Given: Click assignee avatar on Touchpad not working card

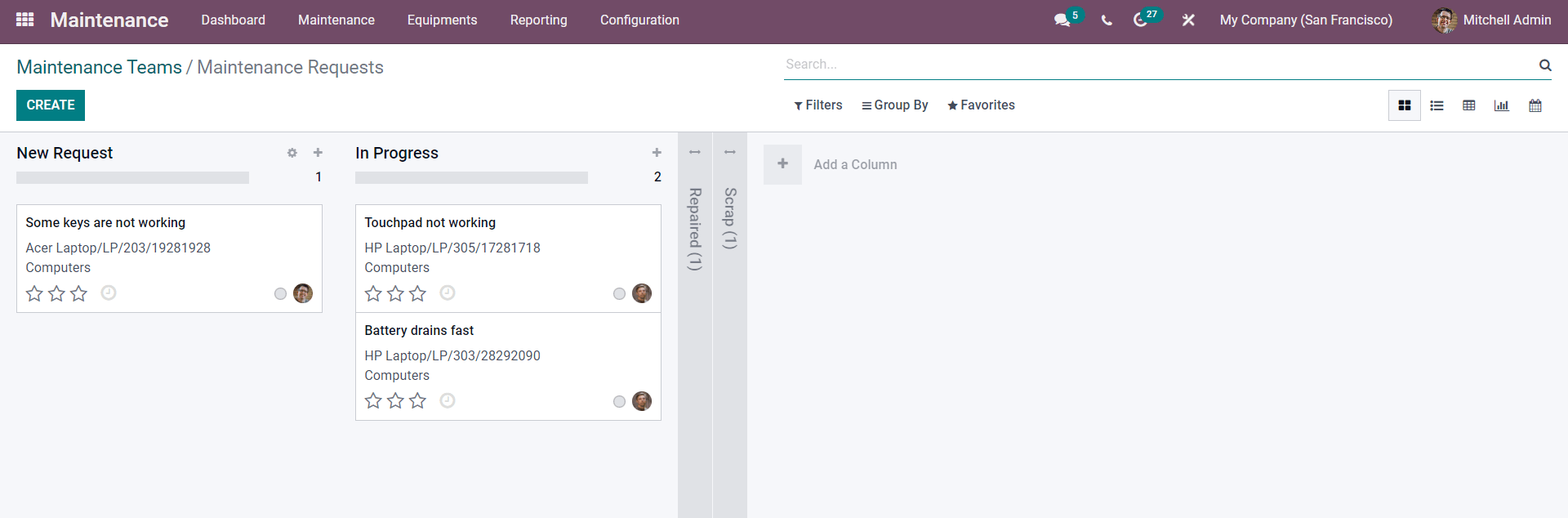Looking at the screenshot, I should (642, 293).
